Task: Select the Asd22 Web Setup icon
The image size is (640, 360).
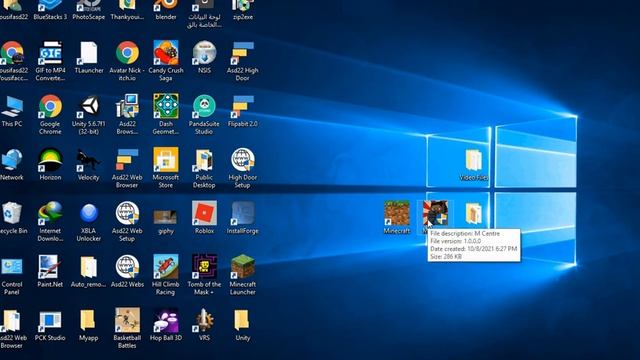Action: [x=127, y=221]
